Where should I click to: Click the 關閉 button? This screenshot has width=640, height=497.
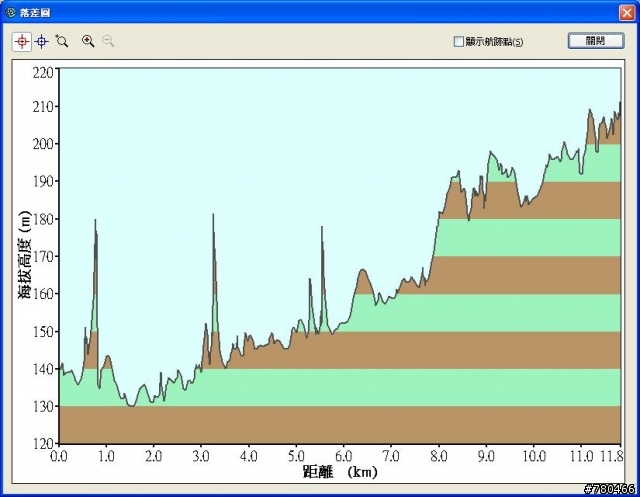click(596, 41)
